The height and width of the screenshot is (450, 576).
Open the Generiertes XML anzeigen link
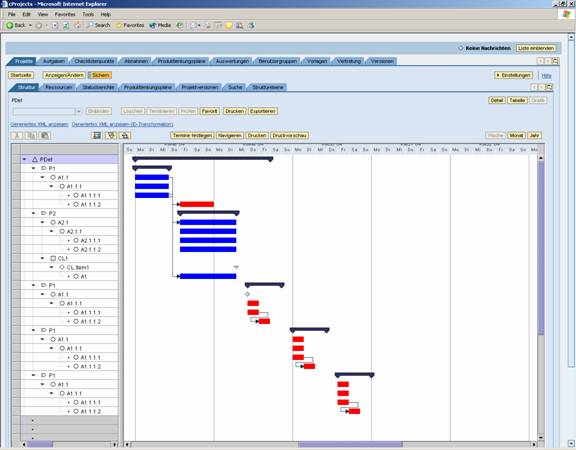39,125
